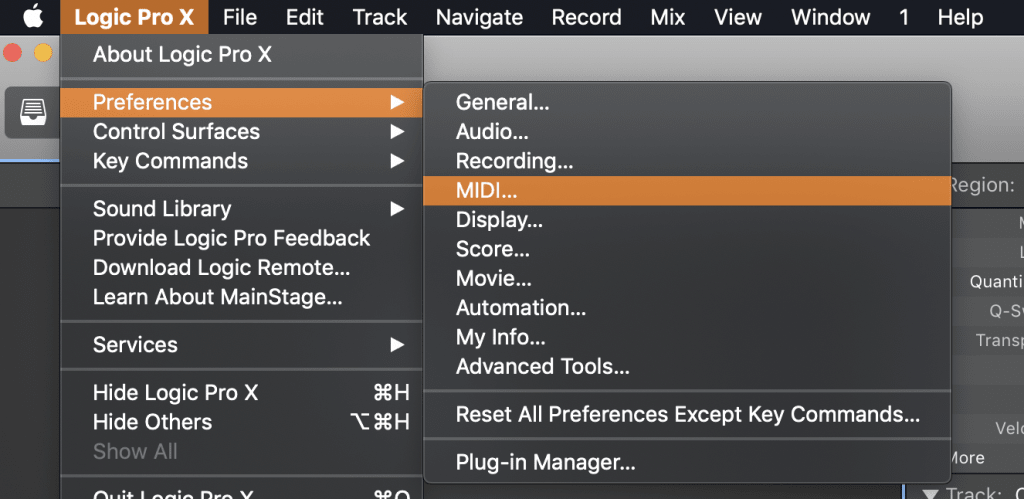Open the Record menu
This screenshot has width=1024, height=499.
(586, 17)
